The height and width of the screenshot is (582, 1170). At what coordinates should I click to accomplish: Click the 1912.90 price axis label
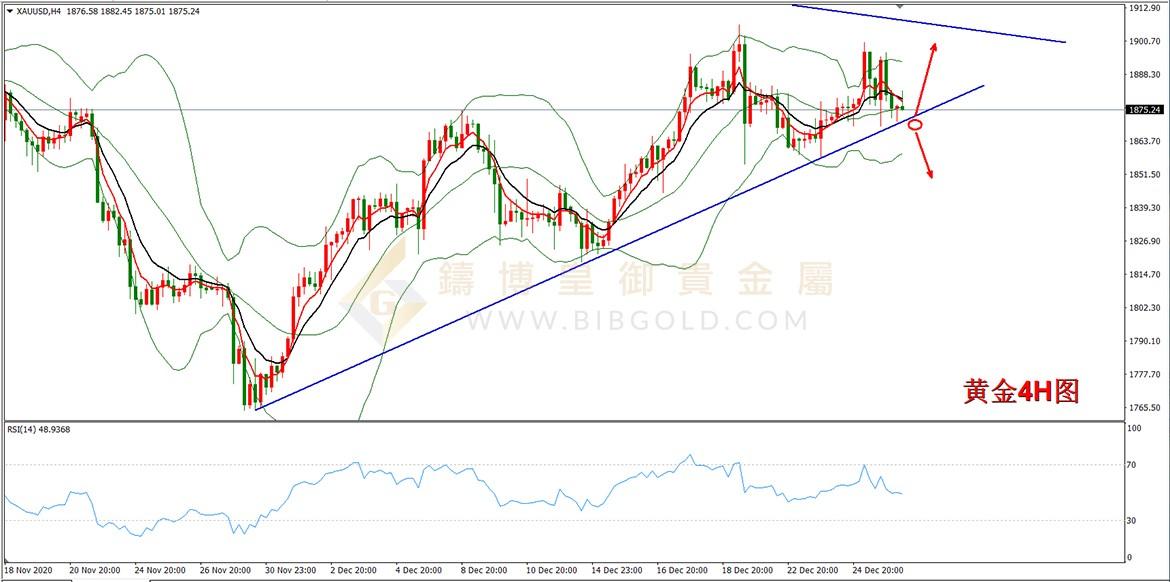coord(1144,8)
